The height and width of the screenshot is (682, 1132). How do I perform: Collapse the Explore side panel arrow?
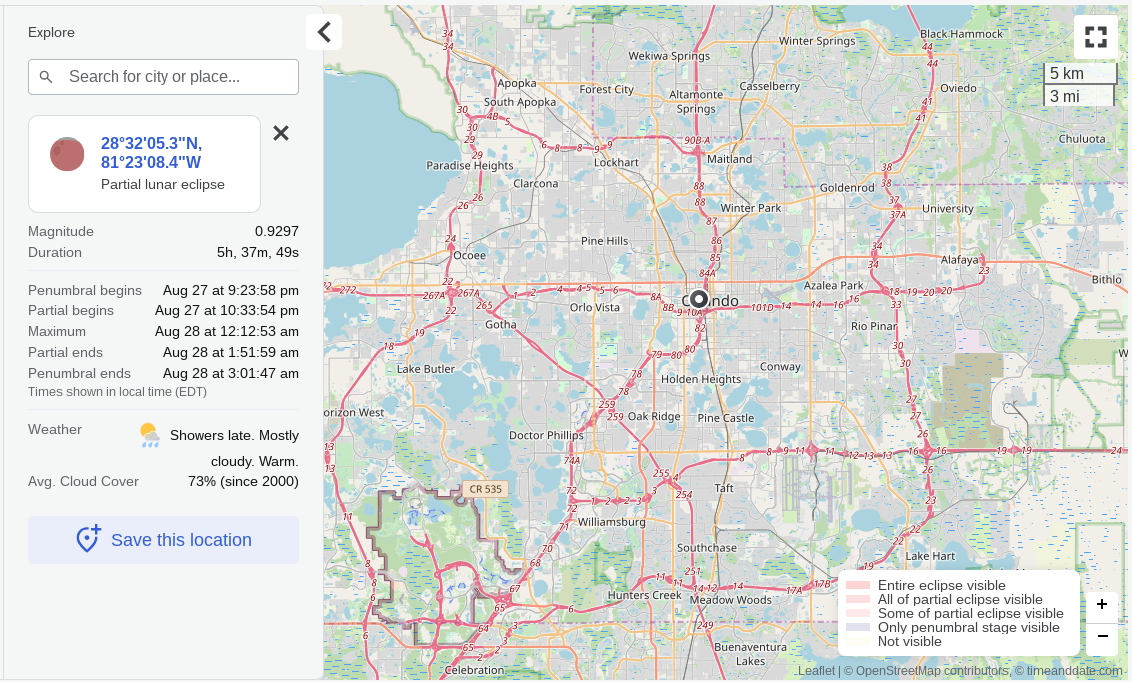click(x=324, y=32)
